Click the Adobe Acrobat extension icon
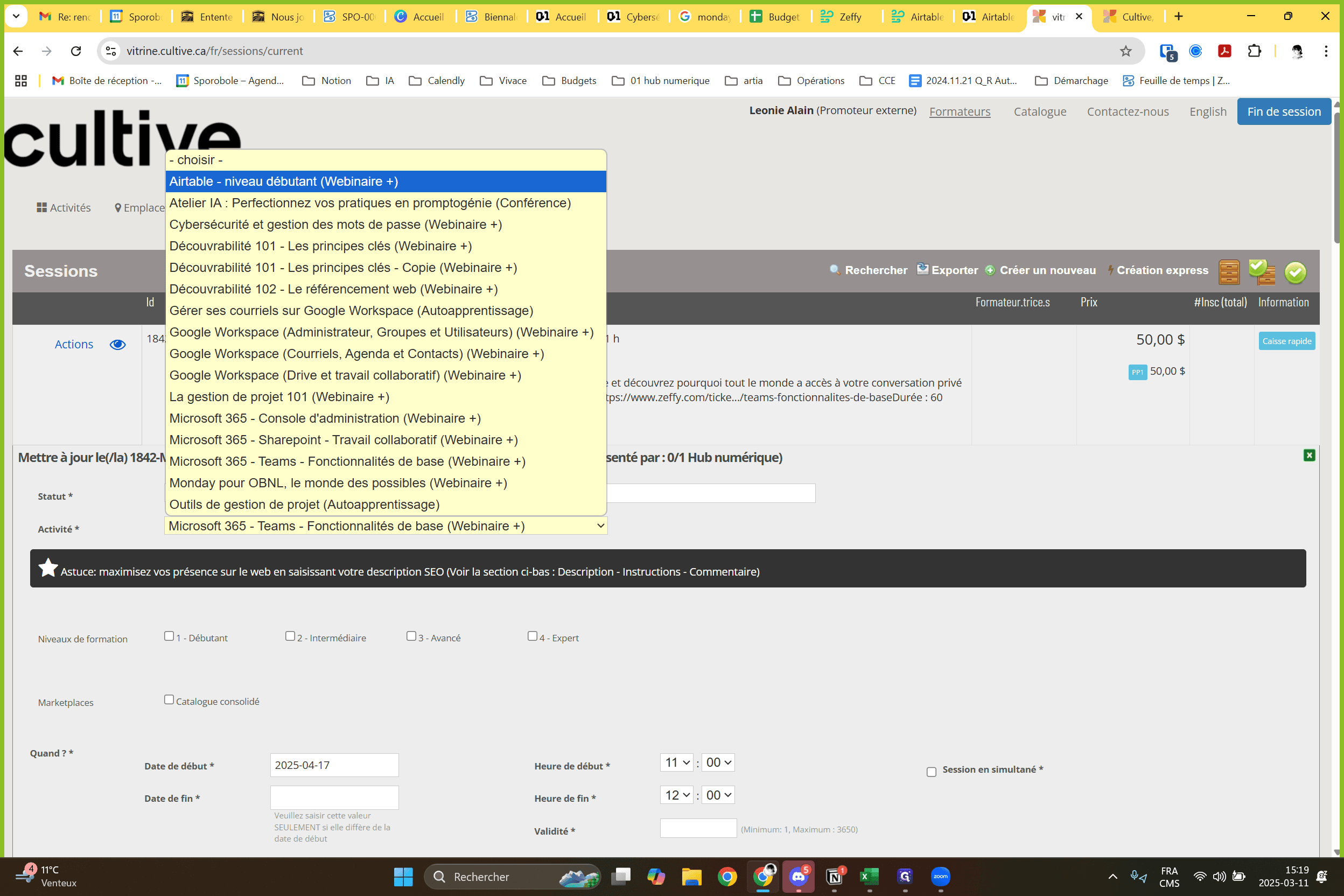The image size is (1344, 896). (x=1224, y=51)
